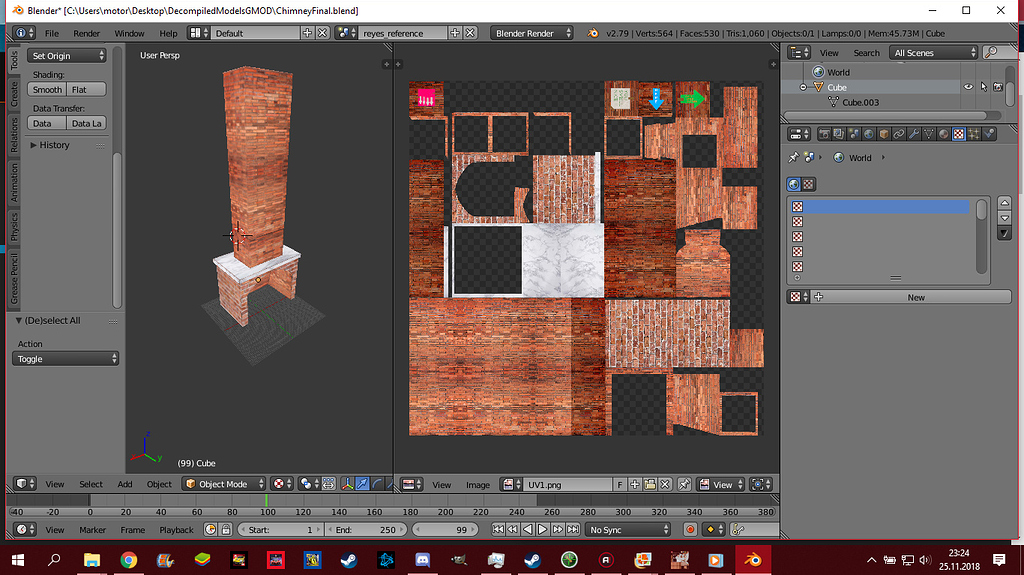Open the Constraints properties tab (chain icon)
Viewport: 1024px width, 575px height.
coord(899,134)
